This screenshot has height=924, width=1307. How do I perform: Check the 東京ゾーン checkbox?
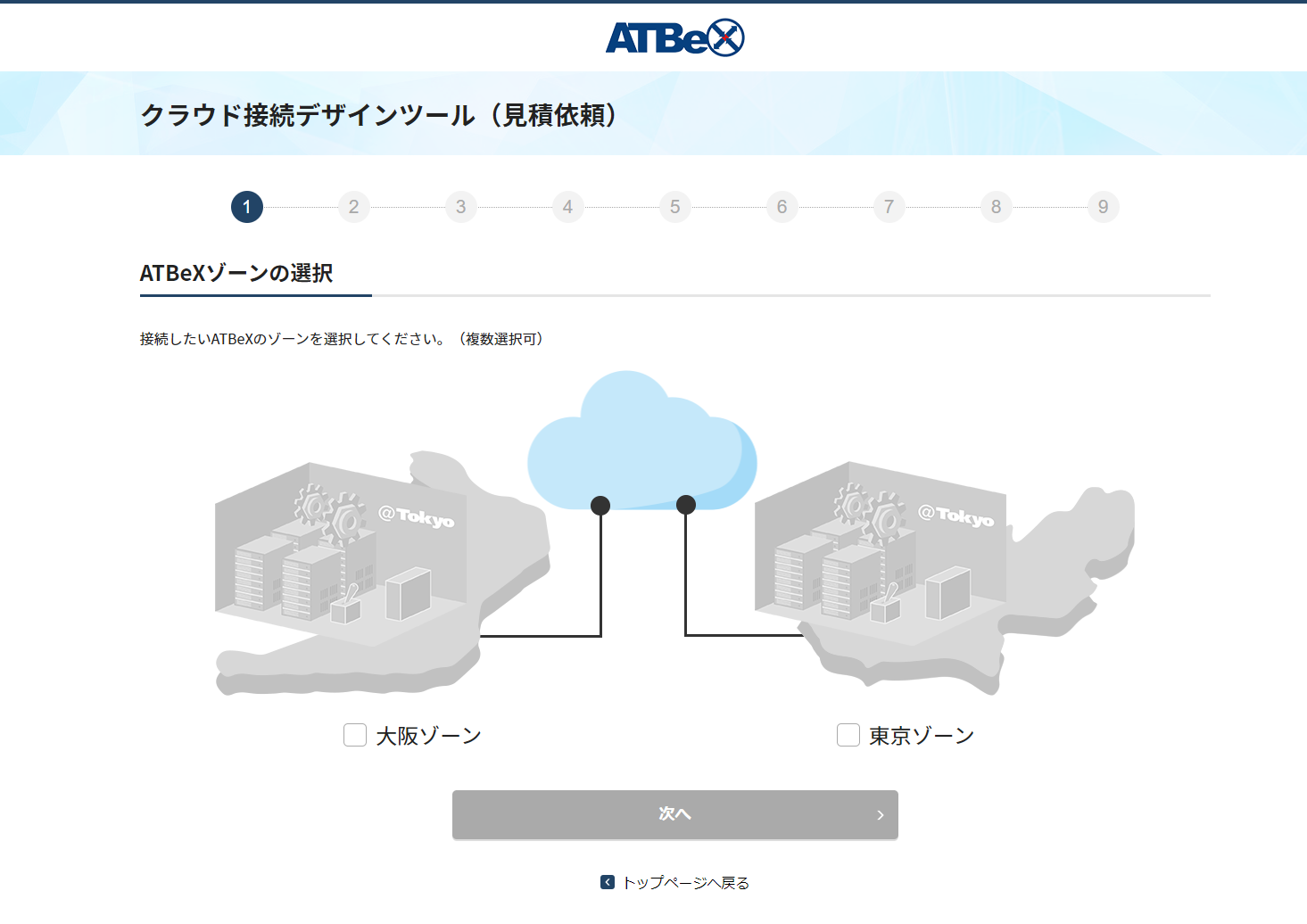click(848, 735)
